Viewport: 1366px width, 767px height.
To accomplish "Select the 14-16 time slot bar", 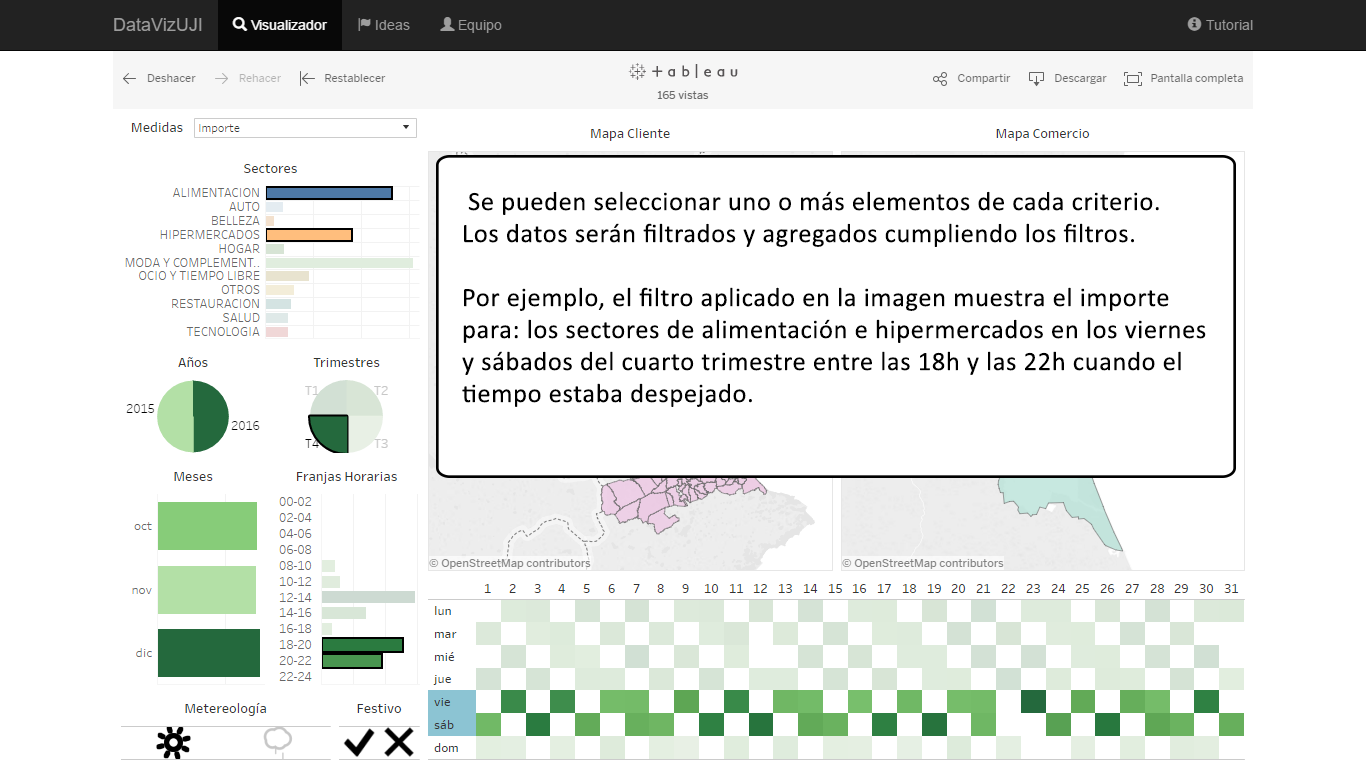I will click(344, 613).
